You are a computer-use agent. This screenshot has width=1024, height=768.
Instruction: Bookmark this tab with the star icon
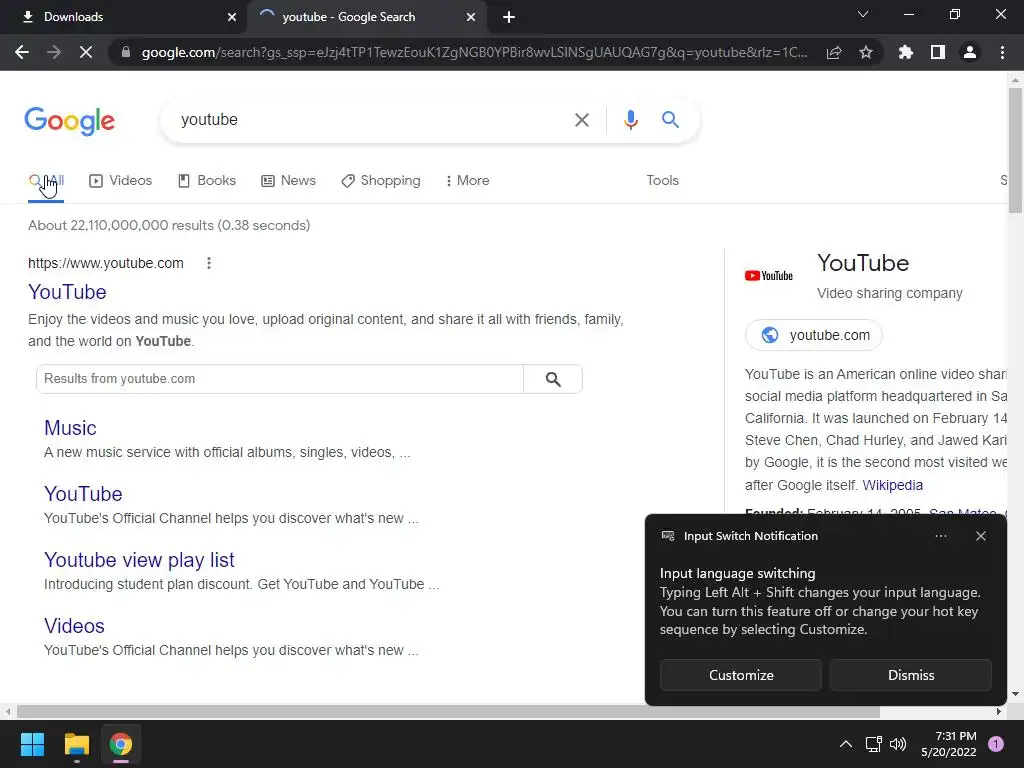coord(866,52)
